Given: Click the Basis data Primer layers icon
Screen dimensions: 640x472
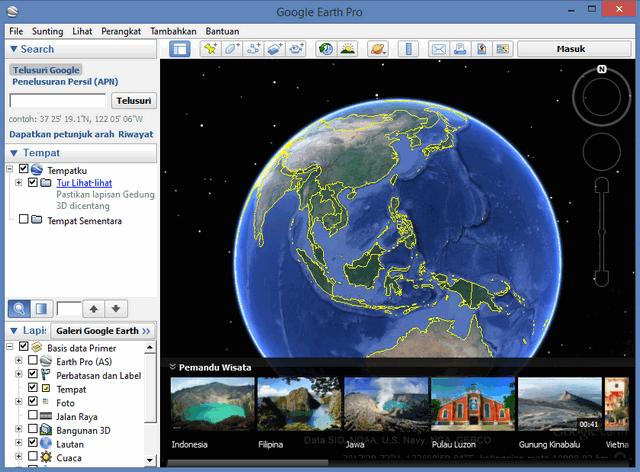Looking at the screenshot, I should pyautogui.click(x=37, y=347).
